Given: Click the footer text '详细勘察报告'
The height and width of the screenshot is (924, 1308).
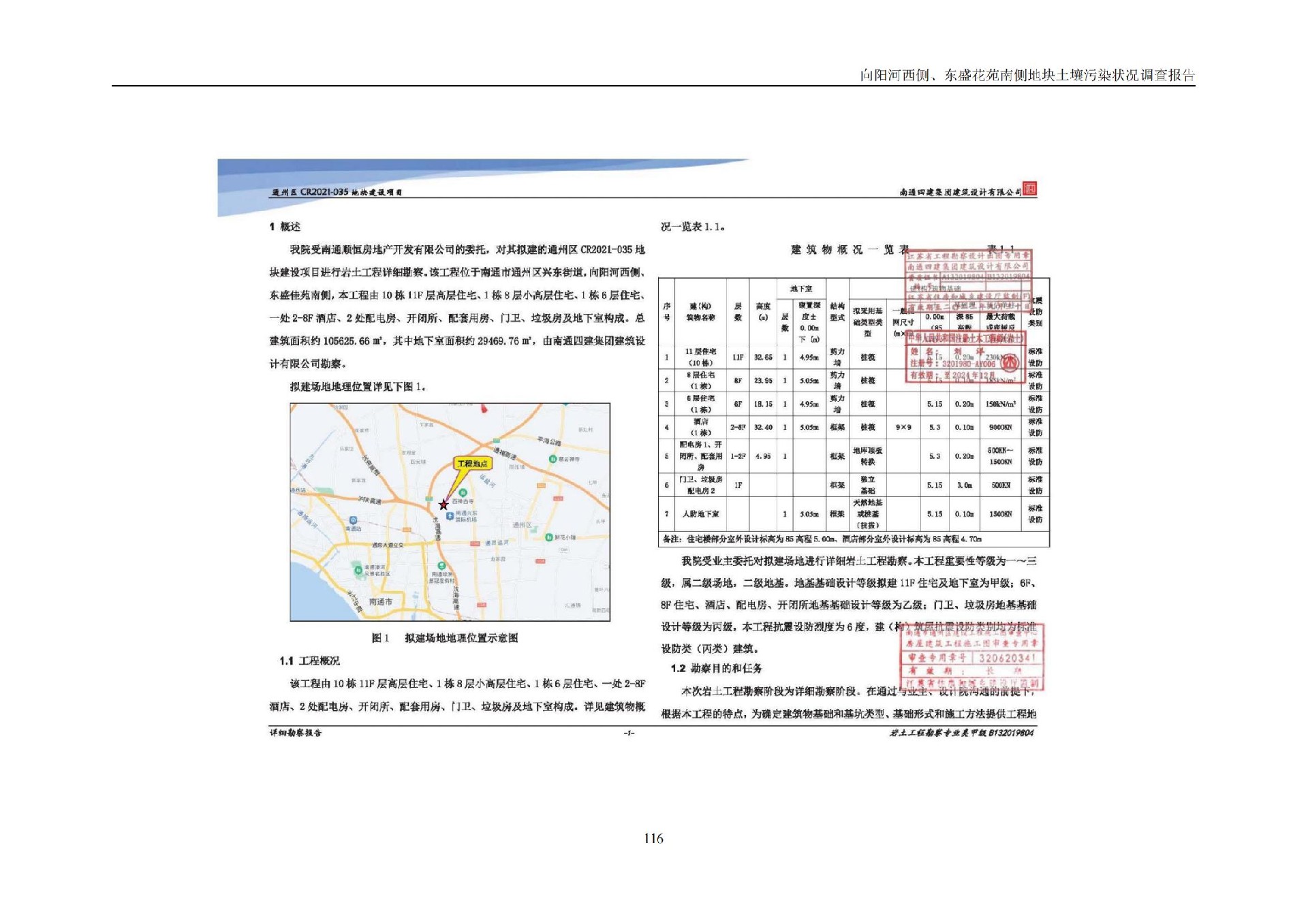Looking at the screenshot, I should click(x=296, y=733).
